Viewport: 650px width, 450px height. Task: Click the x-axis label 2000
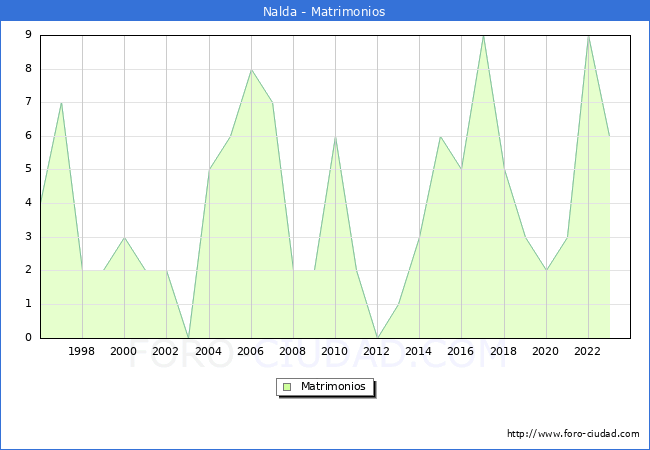124,351
